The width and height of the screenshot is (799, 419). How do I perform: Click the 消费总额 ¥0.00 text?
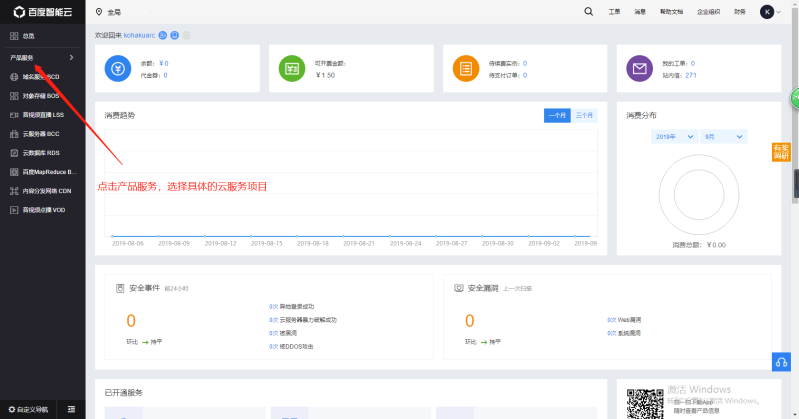click(699, 245)
